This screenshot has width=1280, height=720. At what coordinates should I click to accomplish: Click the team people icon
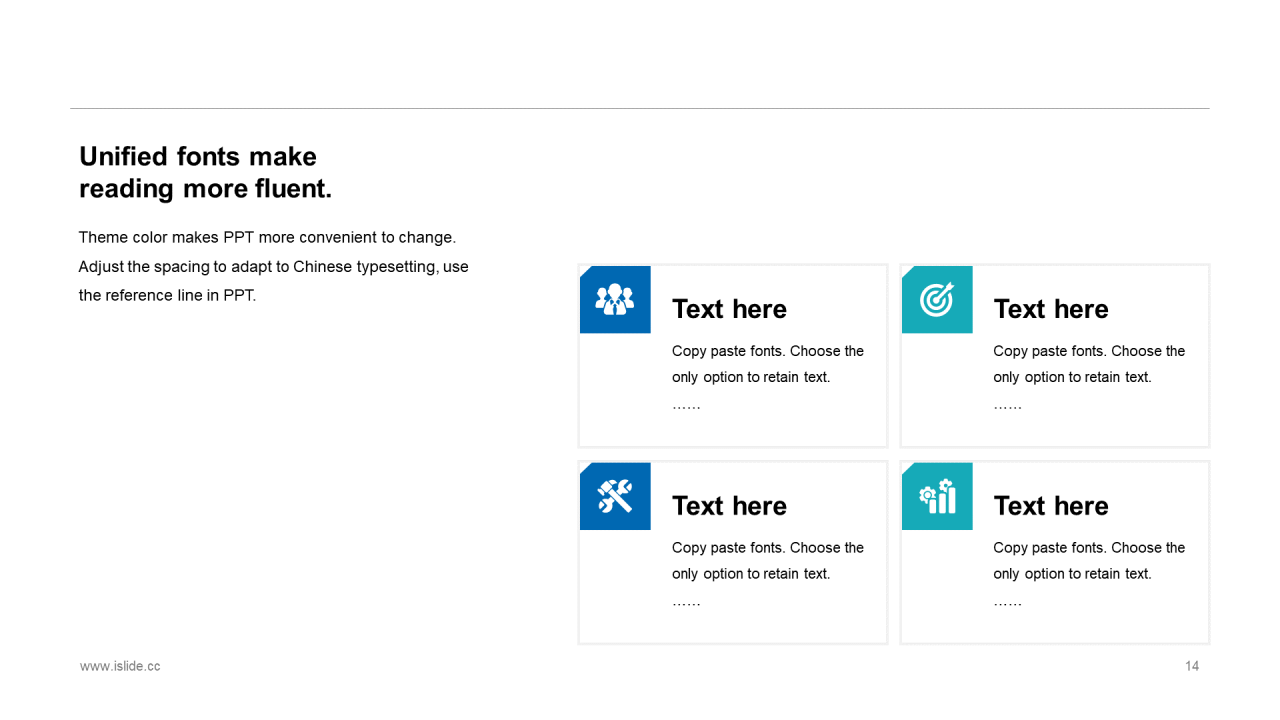615,299
